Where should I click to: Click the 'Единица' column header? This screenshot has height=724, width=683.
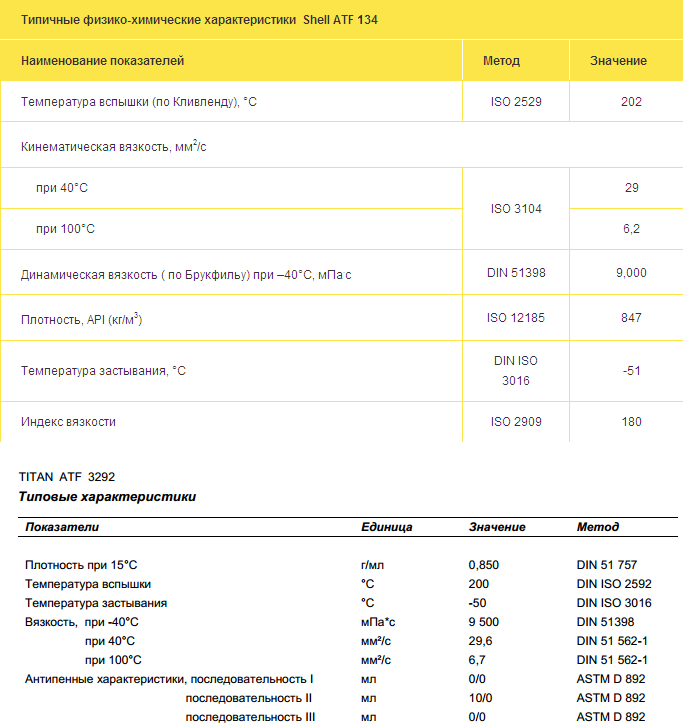(x=386, y=527)
